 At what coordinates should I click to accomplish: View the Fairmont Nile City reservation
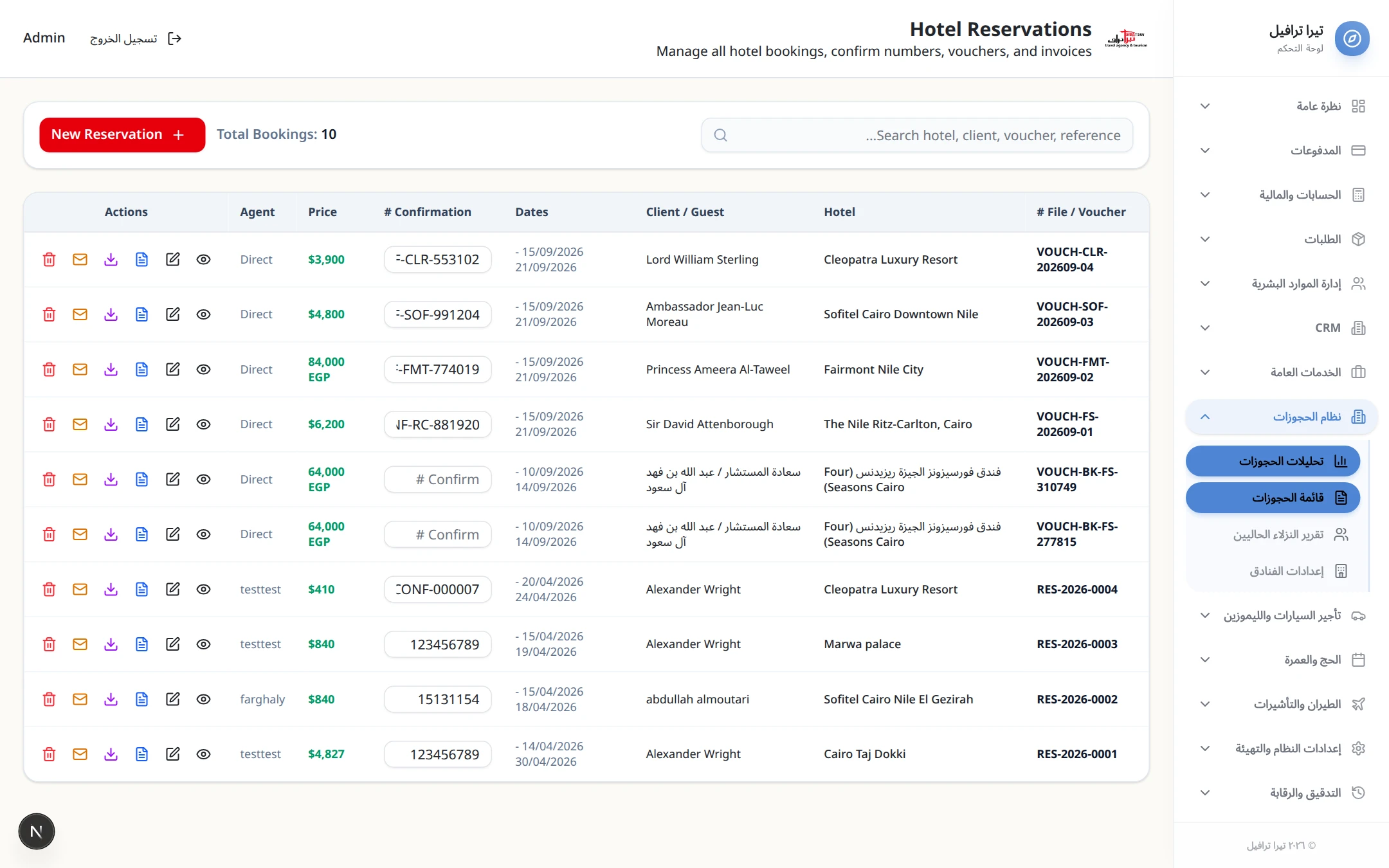pos(203,370)
